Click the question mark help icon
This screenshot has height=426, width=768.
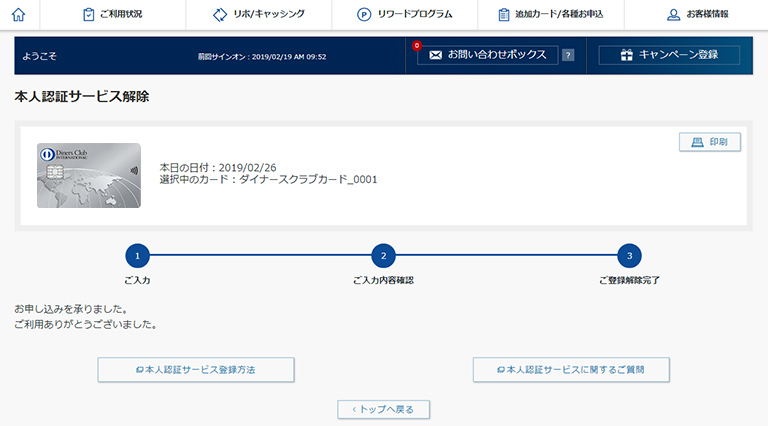click(568, 55)
